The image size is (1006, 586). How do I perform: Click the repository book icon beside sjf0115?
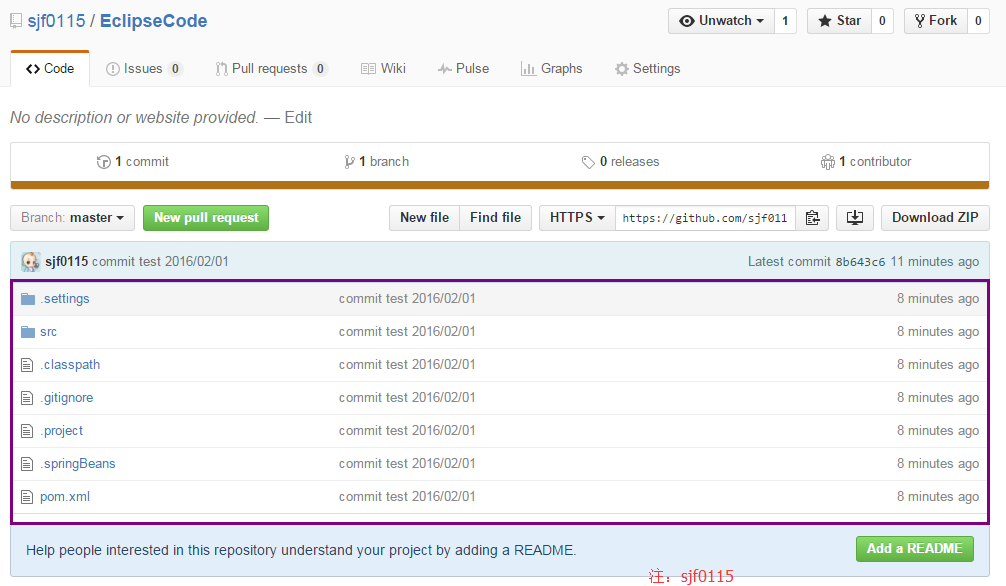click(16, 21)
